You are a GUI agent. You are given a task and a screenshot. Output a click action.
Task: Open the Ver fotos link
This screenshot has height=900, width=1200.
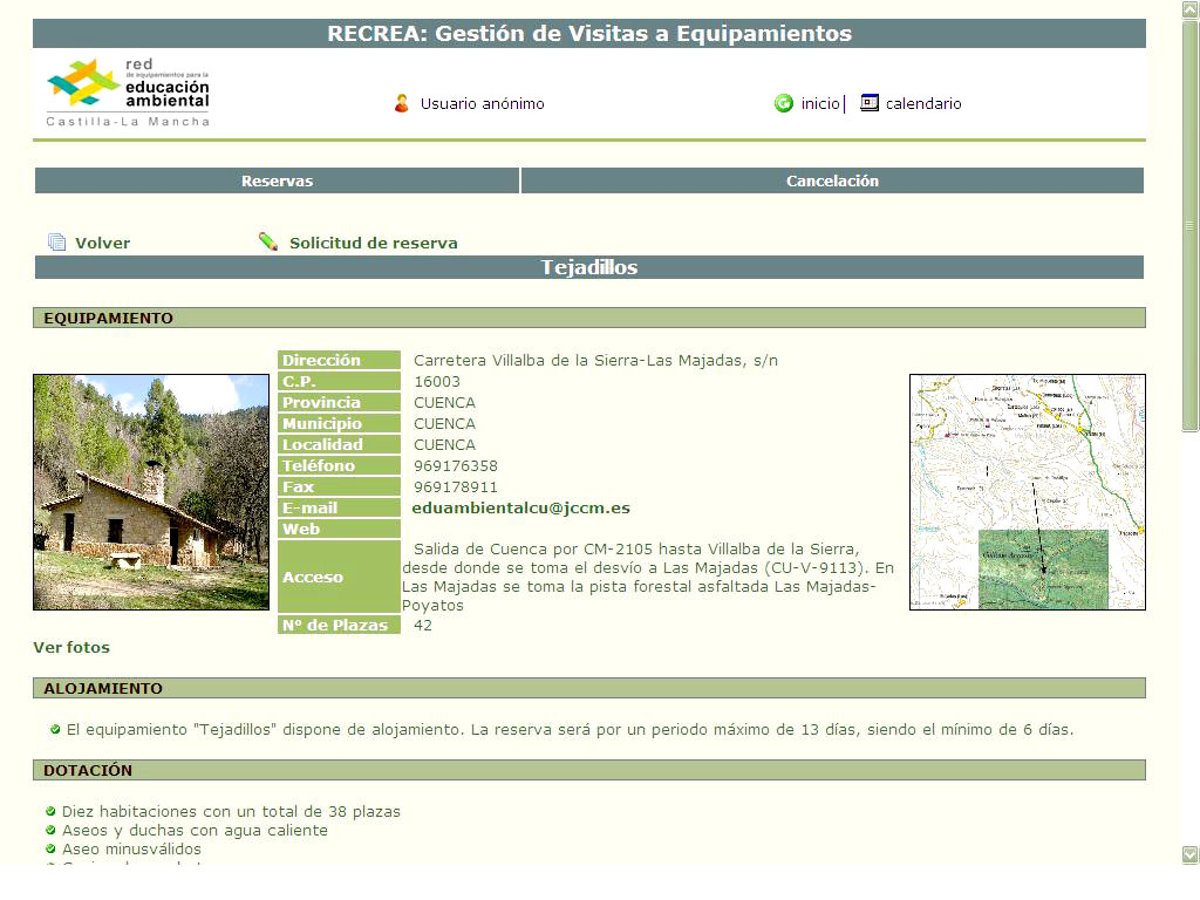pos(71,647)
